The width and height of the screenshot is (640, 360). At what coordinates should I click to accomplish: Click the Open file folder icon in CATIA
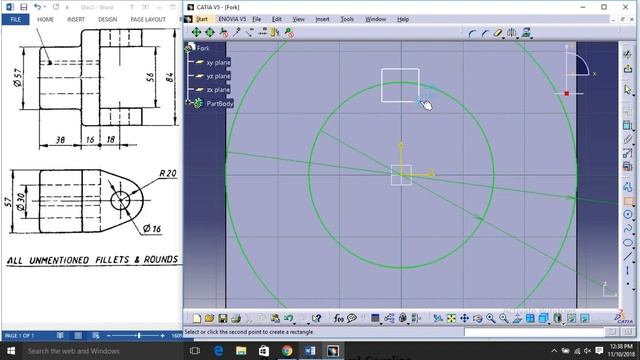click(x=209, y=318)
